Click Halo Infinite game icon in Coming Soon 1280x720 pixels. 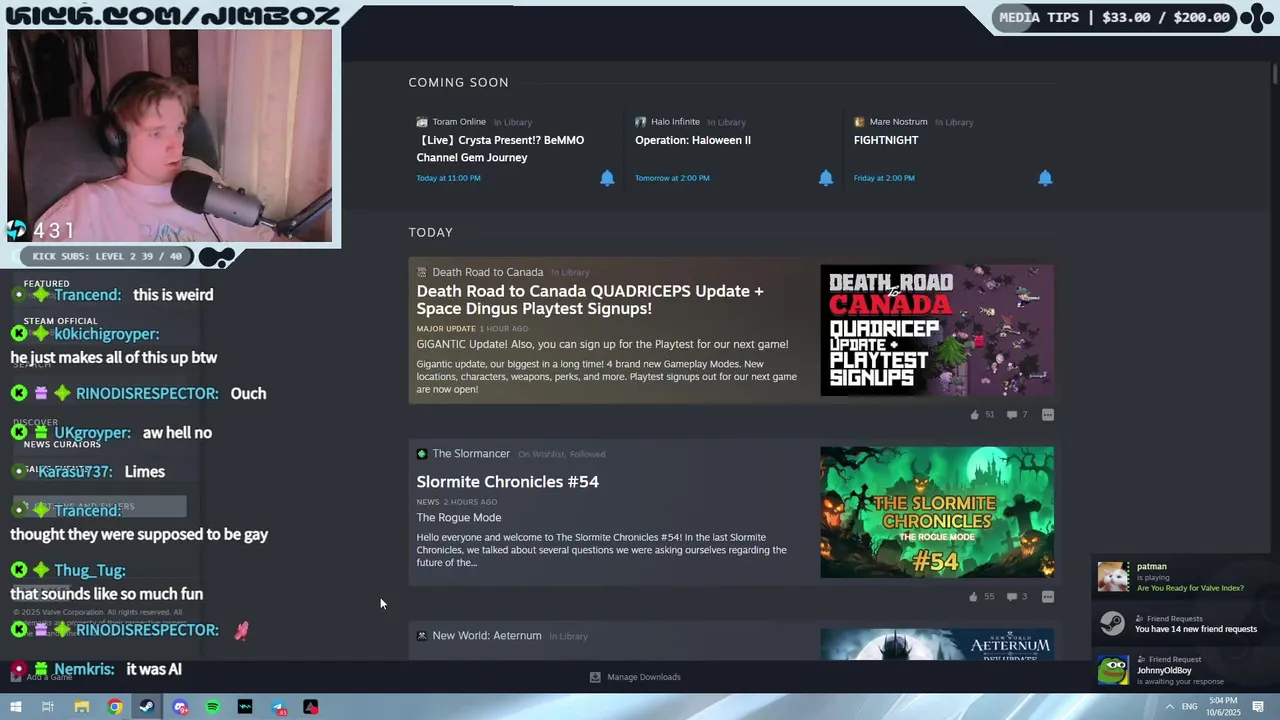coord(641,122)
